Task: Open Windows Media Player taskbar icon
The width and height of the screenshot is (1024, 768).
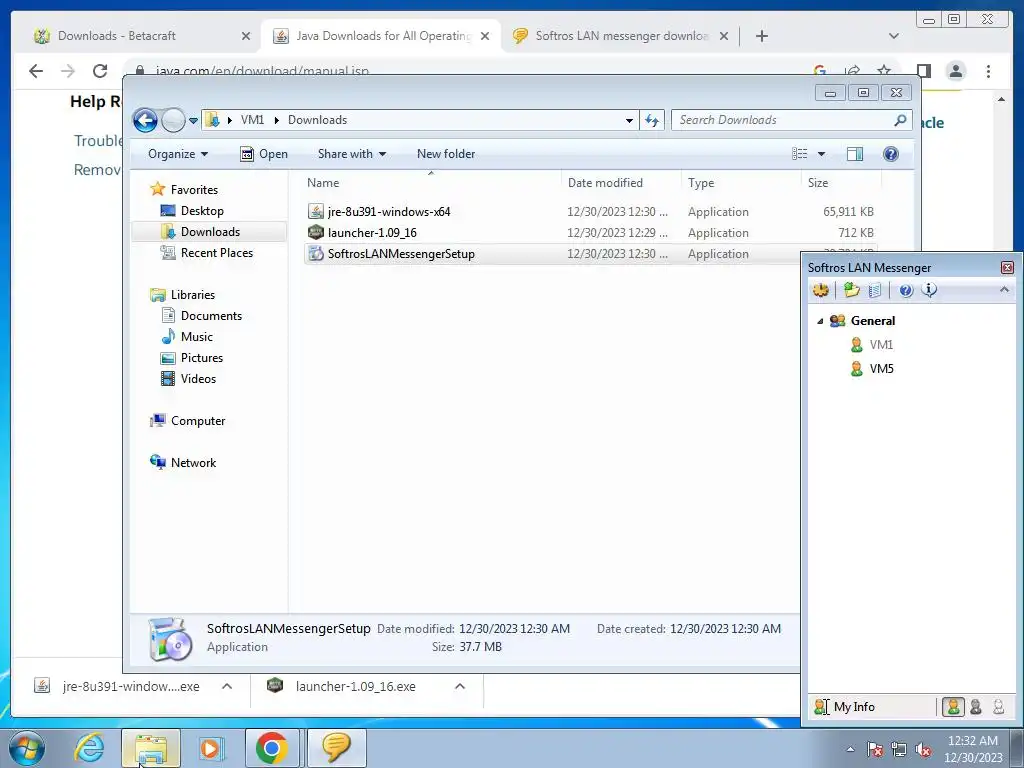Action: tap(210, 748)
